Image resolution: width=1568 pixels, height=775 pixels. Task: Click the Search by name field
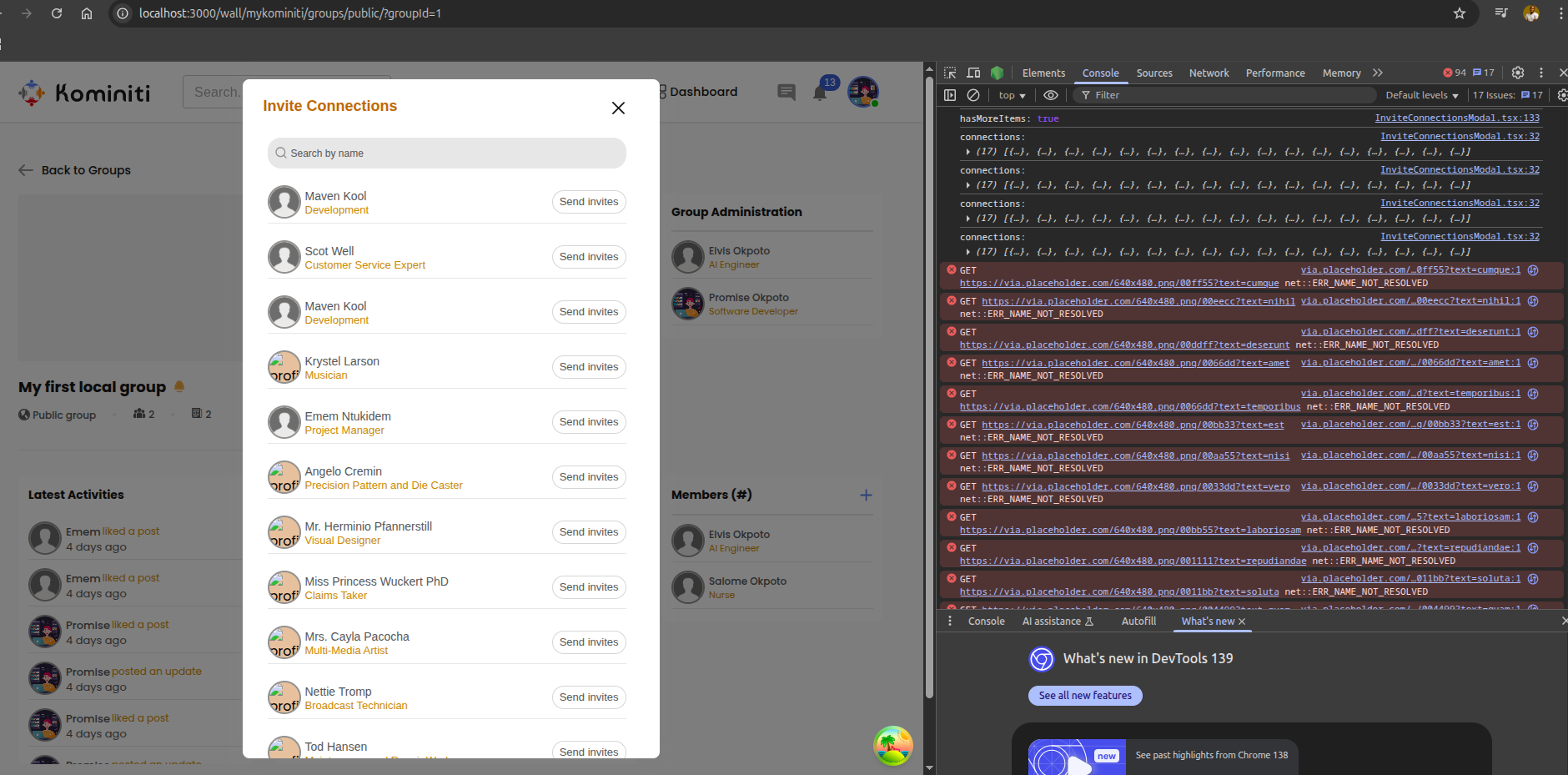point(446,153)
